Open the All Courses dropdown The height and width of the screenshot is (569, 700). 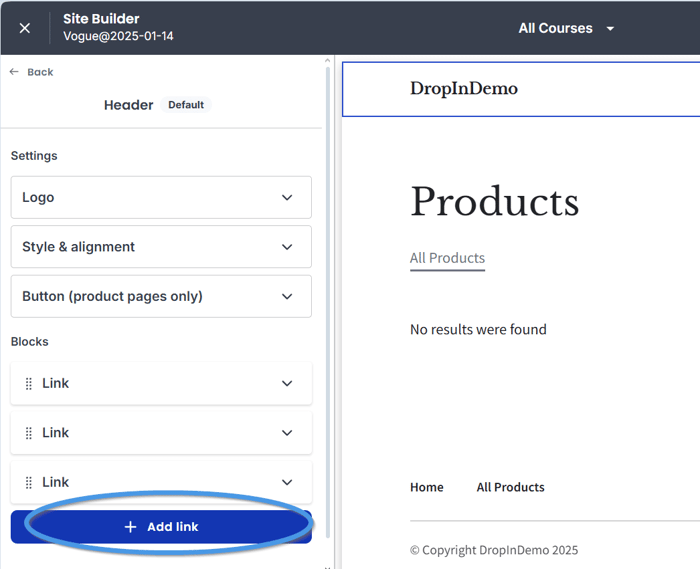coord(566,28)
